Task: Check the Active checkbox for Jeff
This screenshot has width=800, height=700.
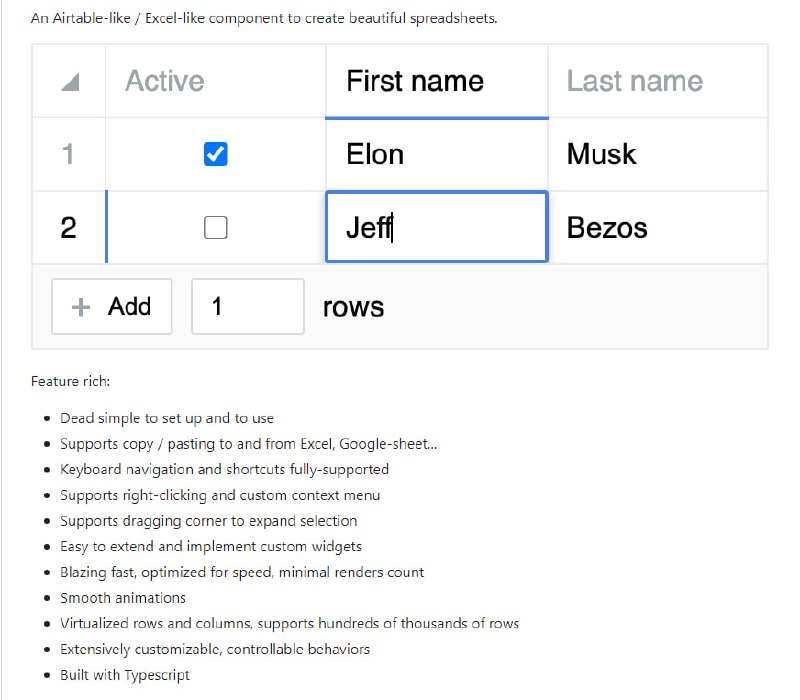Action: tap(215, 228)
